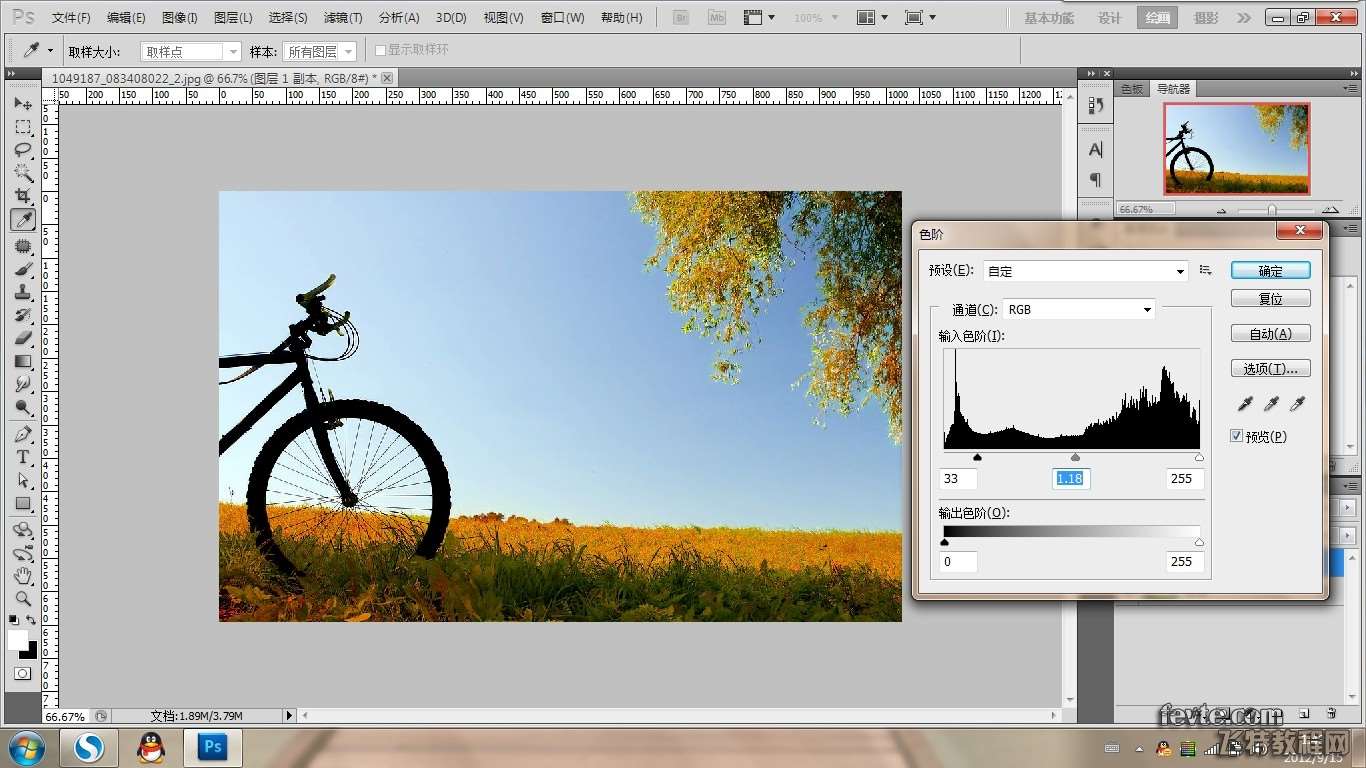Image resolution: width=1366 pixels, height=768 pixels.
Task: Select the History Brush tool
Action: [x=23, y=314]
